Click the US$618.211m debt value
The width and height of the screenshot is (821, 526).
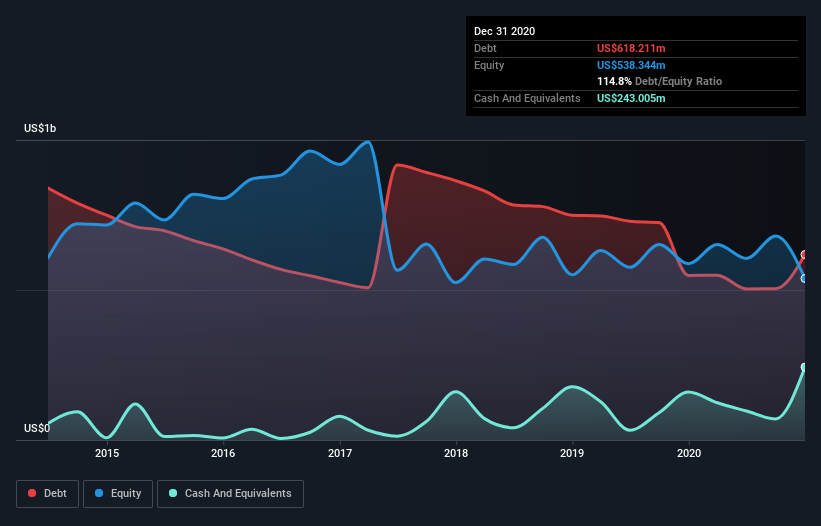click(631, 48)
